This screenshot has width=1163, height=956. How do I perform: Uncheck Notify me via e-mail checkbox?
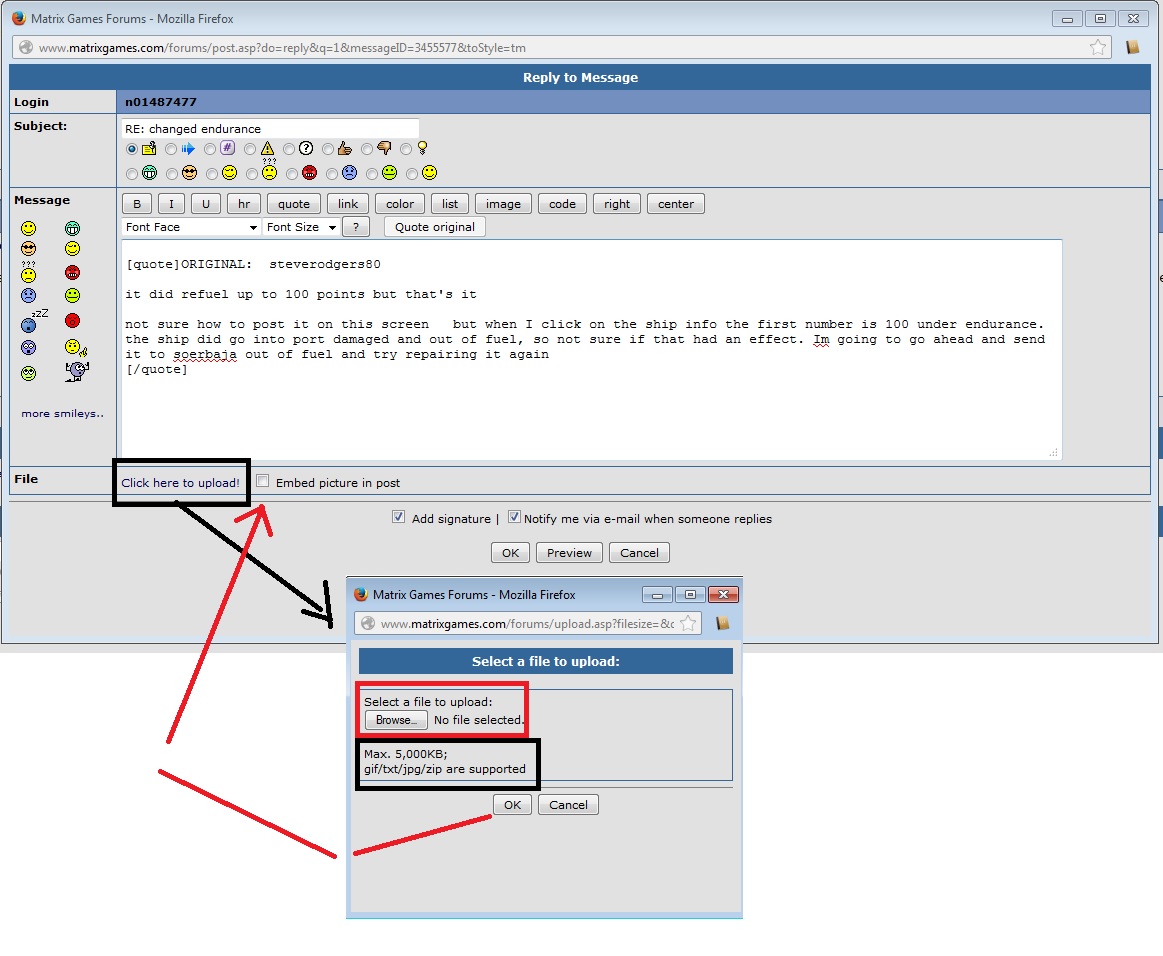pos(514,517)
